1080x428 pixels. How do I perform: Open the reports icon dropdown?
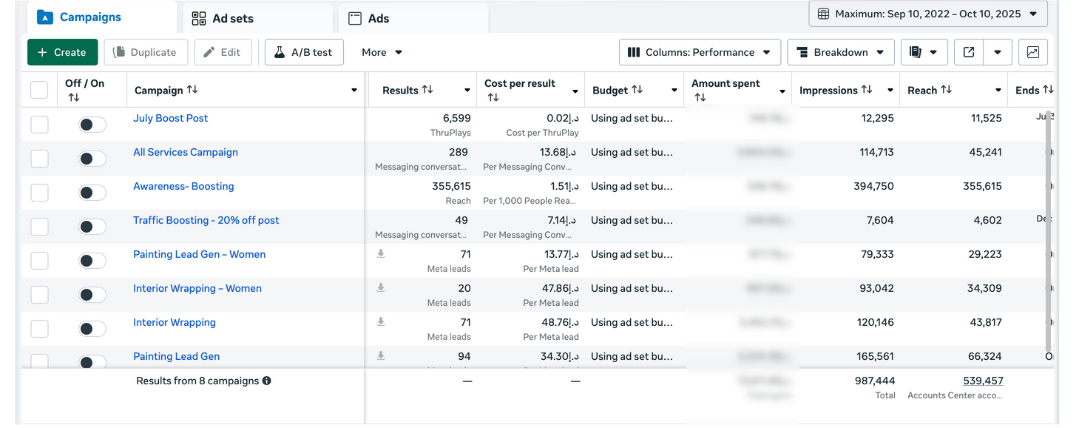[x=924, y=52]
